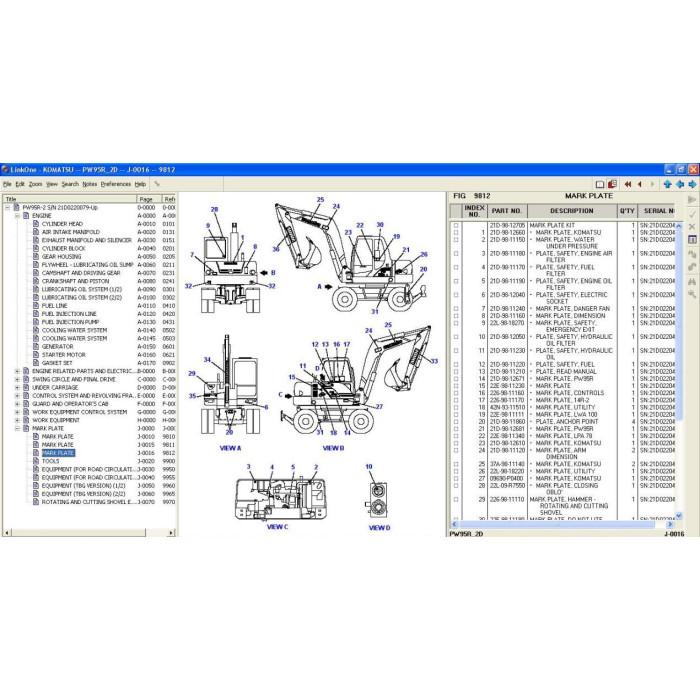Screen dimensions: 700x700
Task: Collapse the PW95R-2 root tree node
Action: pos(7,208)
